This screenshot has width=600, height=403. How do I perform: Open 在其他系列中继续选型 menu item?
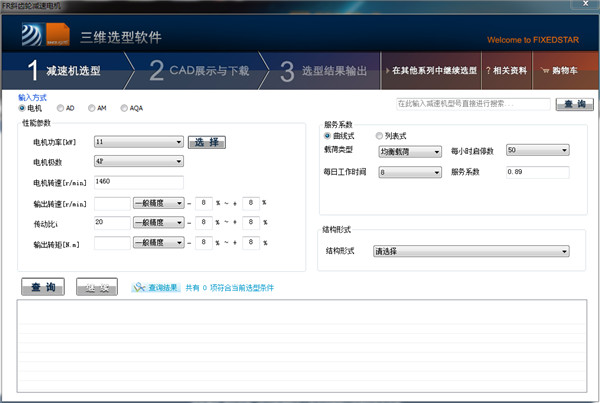432,71
